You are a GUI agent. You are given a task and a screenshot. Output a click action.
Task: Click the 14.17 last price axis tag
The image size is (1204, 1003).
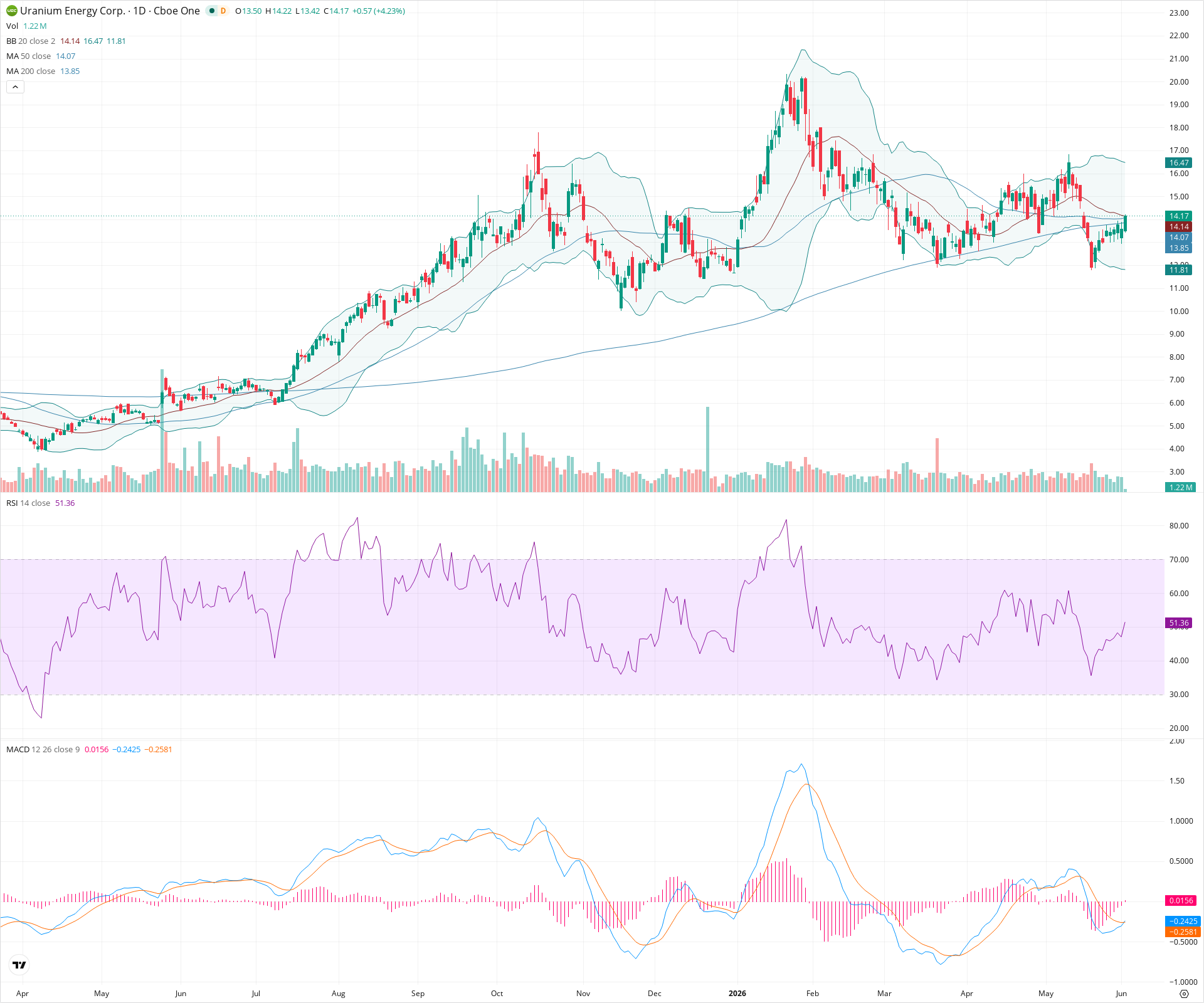pos(1179,216)
